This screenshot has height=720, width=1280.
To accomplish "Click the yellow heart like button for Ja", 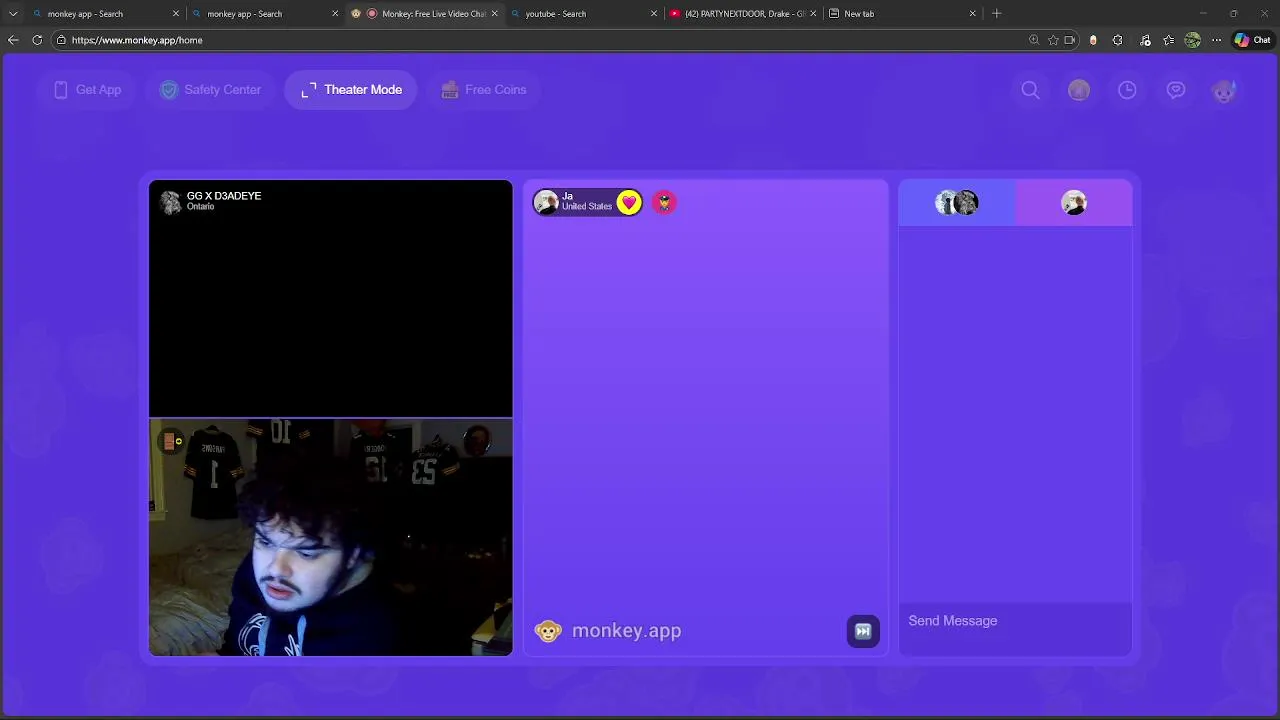I will [629, 203].
